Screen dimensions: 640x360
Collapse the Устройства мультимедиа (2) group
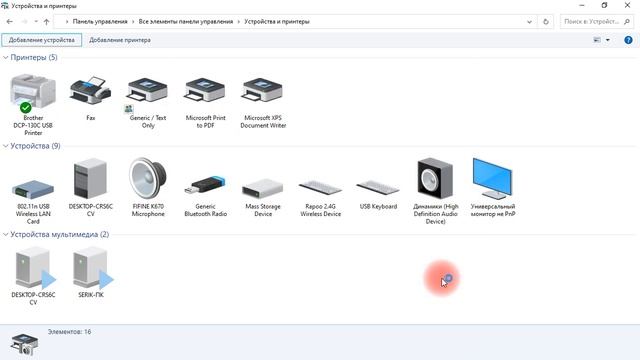(6, 235)
